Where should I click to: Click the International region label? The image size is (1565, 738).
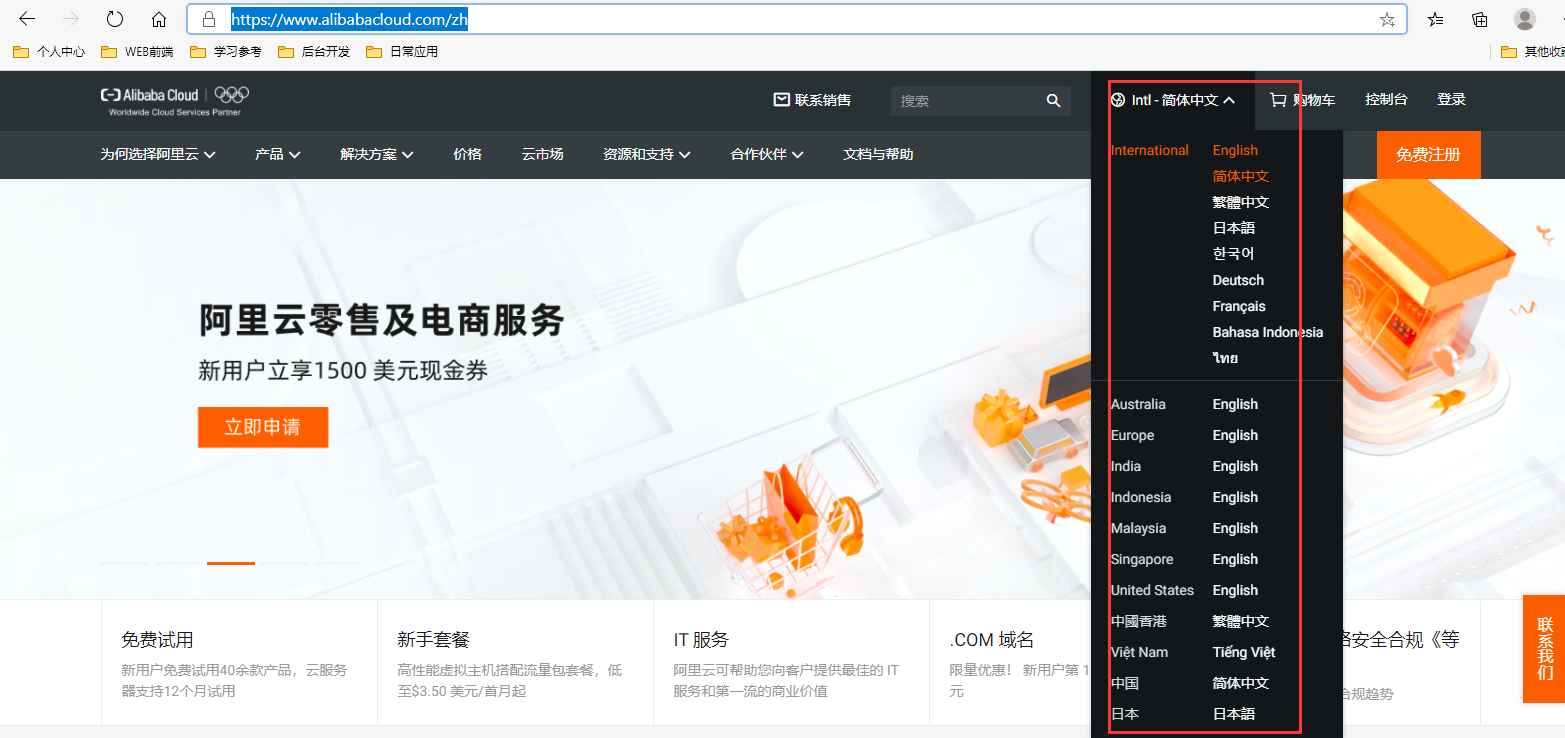pyautogui.click(x=1149, y=150)
